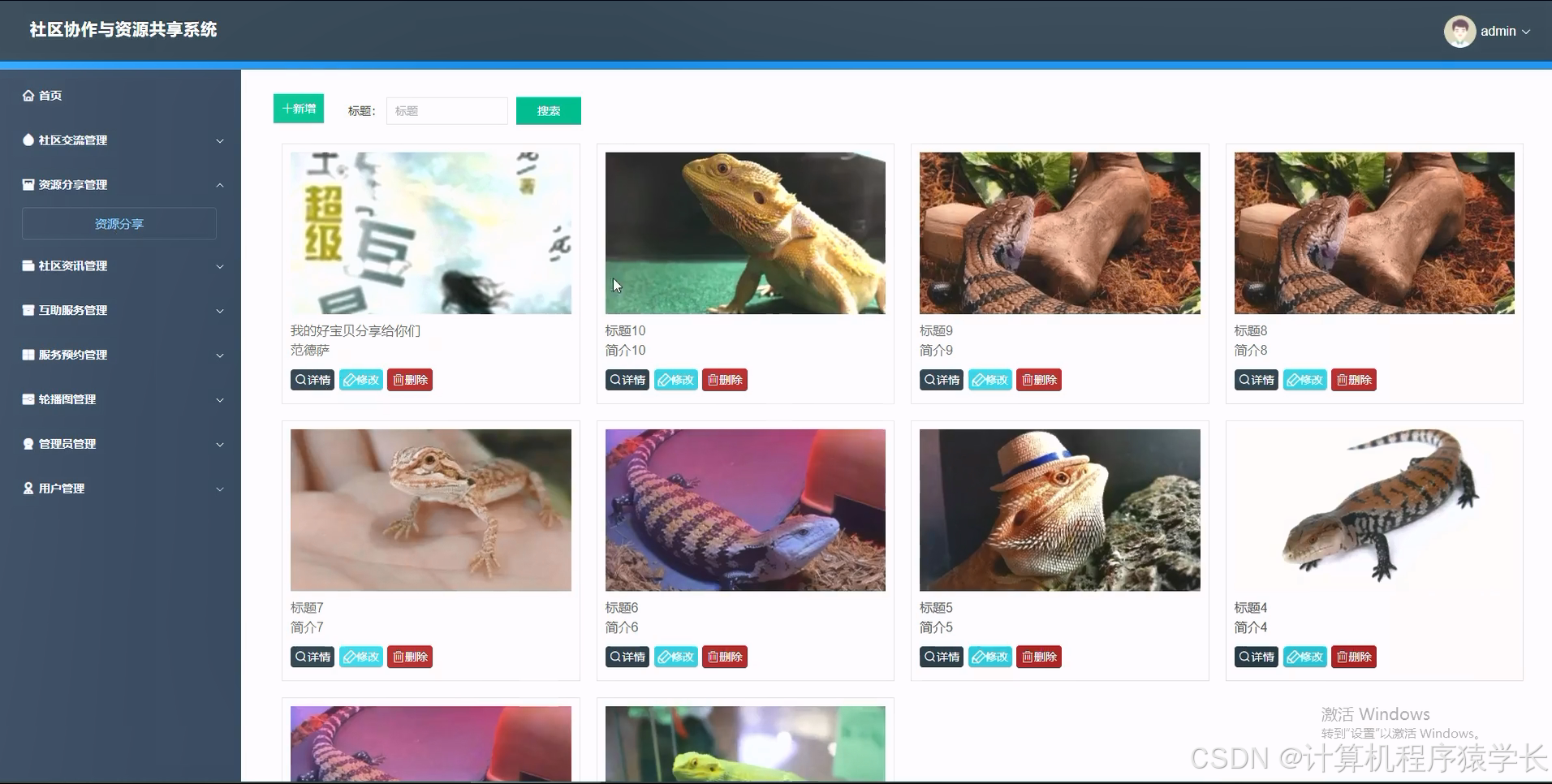
Task: Delete the 标题9 card
Action: (1039, 380)
